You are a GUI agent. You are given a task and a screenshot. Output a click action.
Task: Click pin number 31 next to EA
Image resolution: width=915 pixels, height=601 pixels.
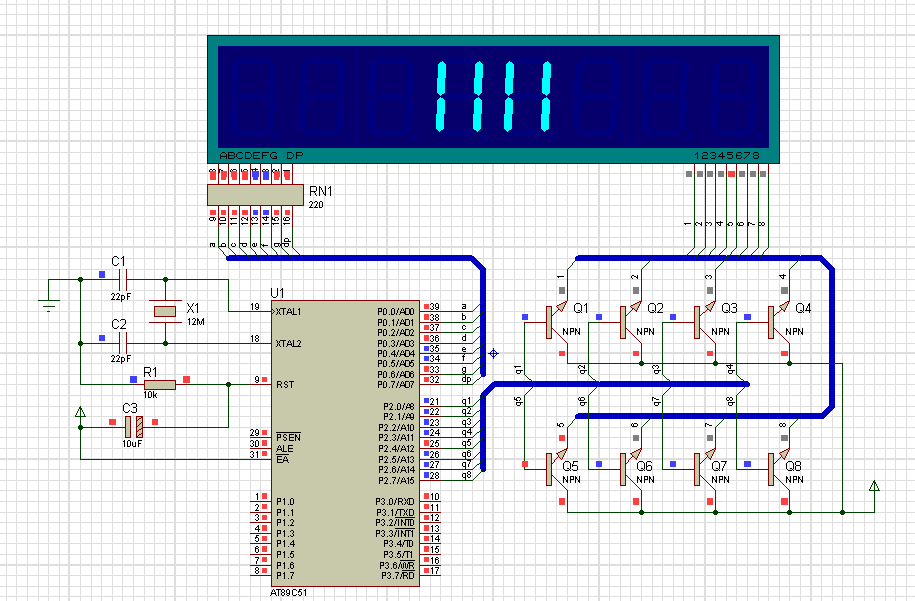pos(254,455)
